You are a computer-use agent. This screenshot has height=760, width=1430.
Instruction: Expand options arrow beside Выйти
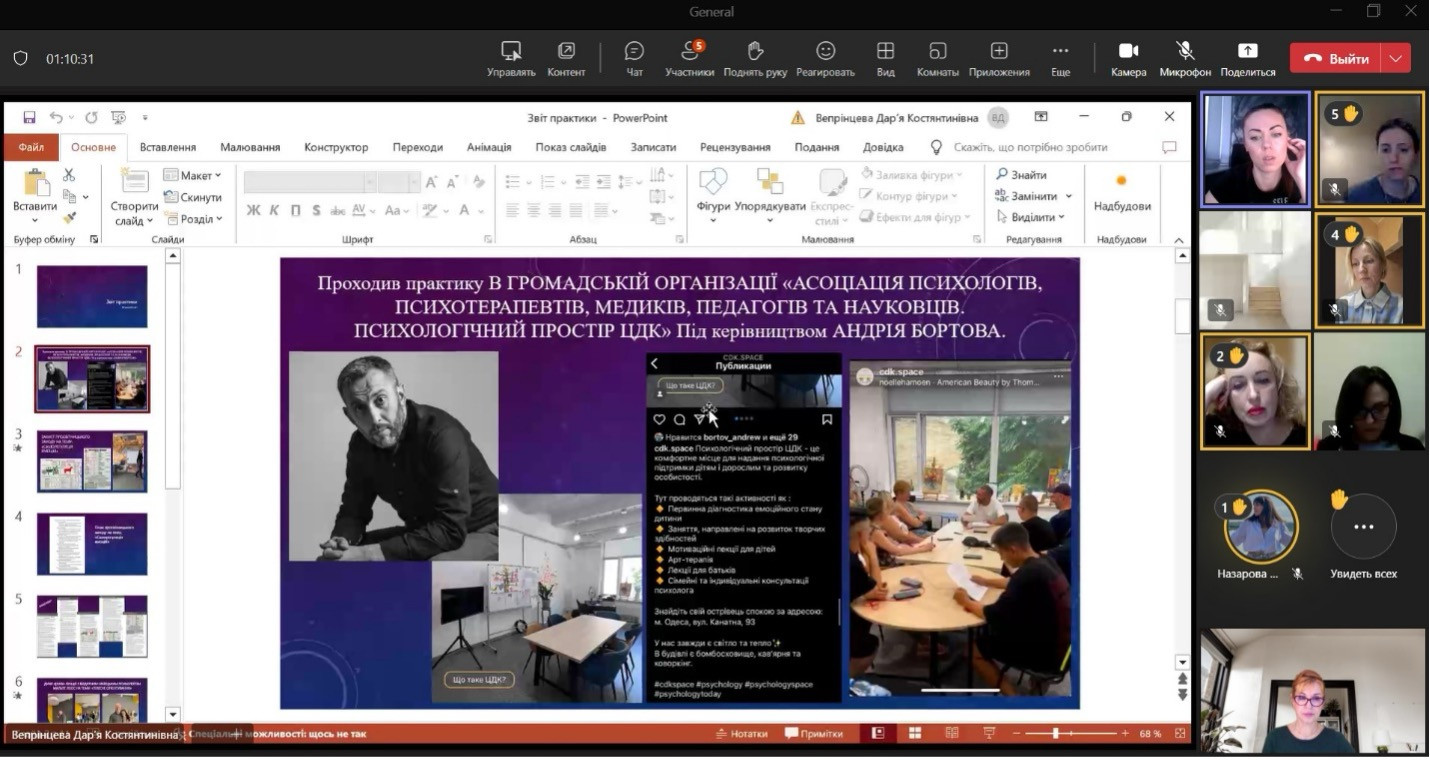(x=1396, y=59)
